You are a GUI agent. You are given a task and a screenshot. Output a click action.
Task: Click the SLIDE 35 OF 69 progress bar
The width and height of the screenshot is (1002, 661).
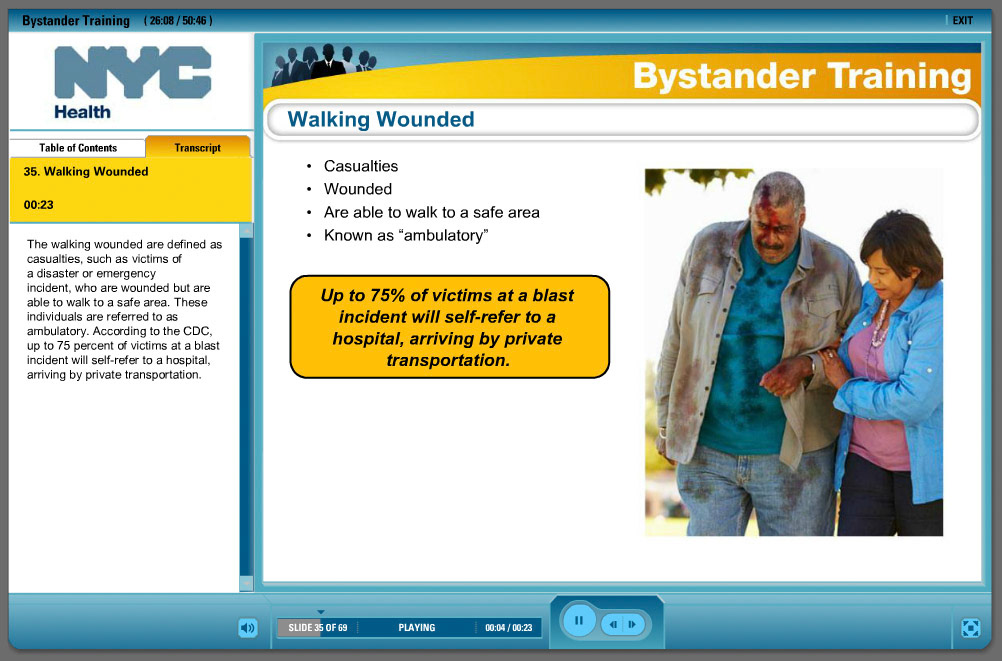pos(316,627)
